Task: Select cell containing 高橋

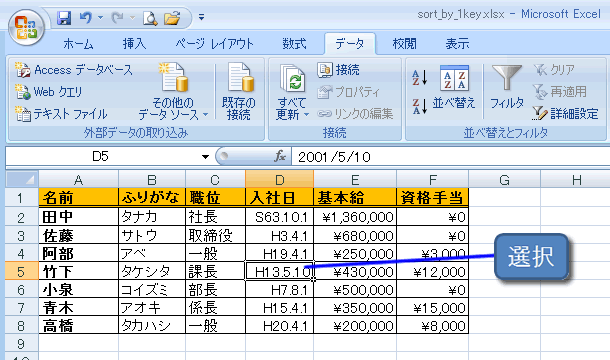Action: 79,325
